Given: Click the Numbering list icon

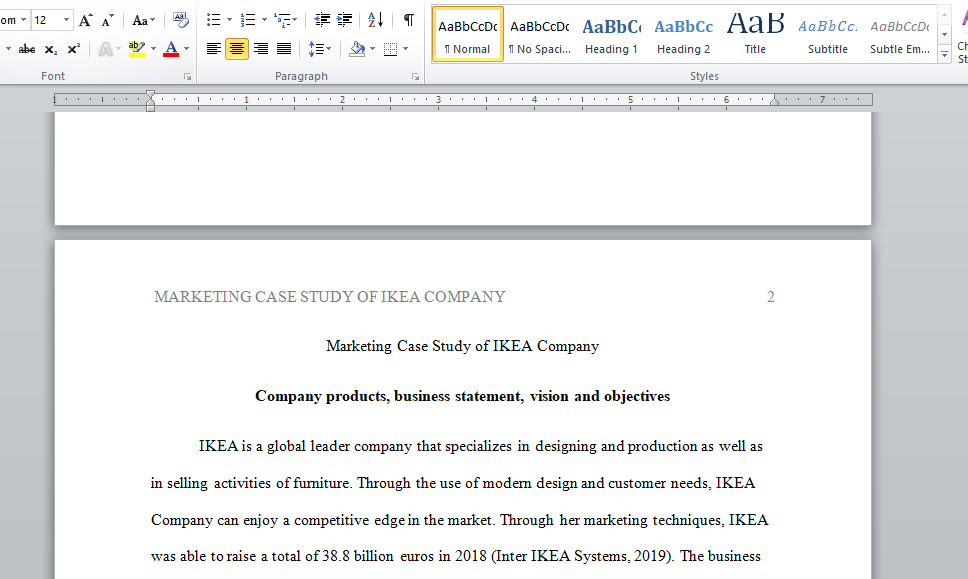Looking at the screenshot, I should point(248,20).
